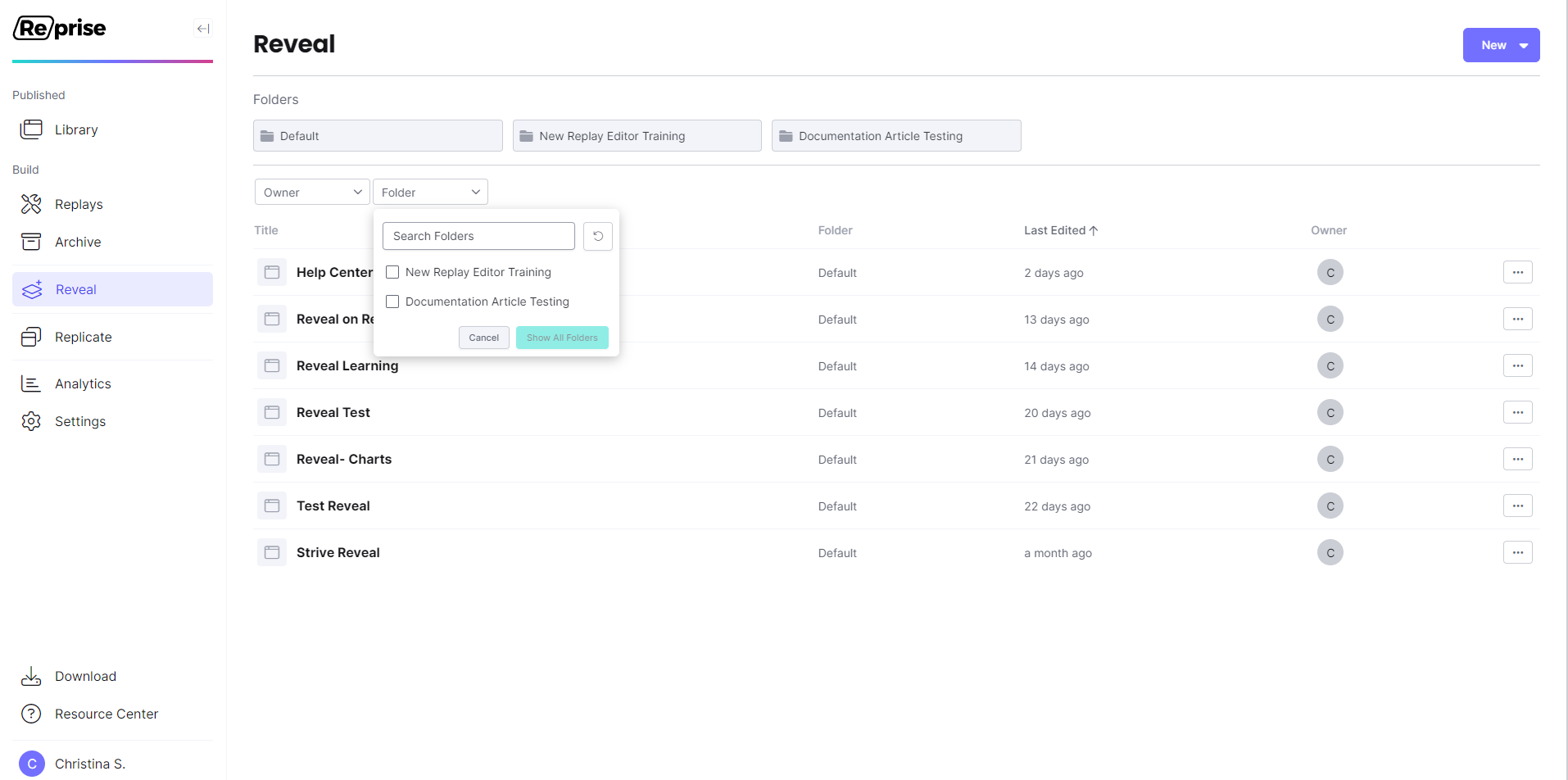The image size is (1568, 780).
Task: Click the Search Folders input field
Action: pyautogui.click(x=478, y=236)
